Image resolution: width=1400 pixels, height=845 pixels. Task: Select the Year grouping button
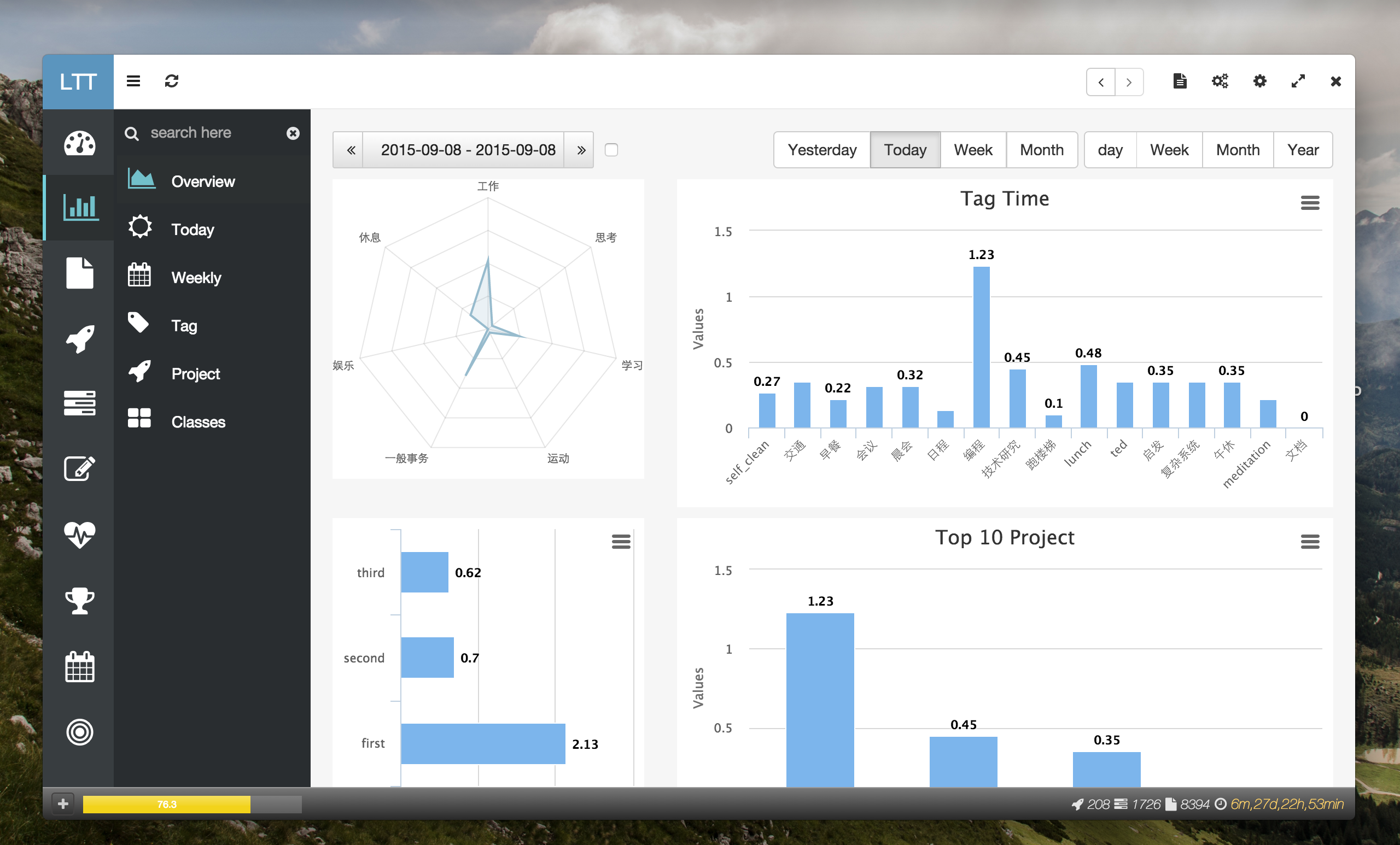[x=1302, y=150]
